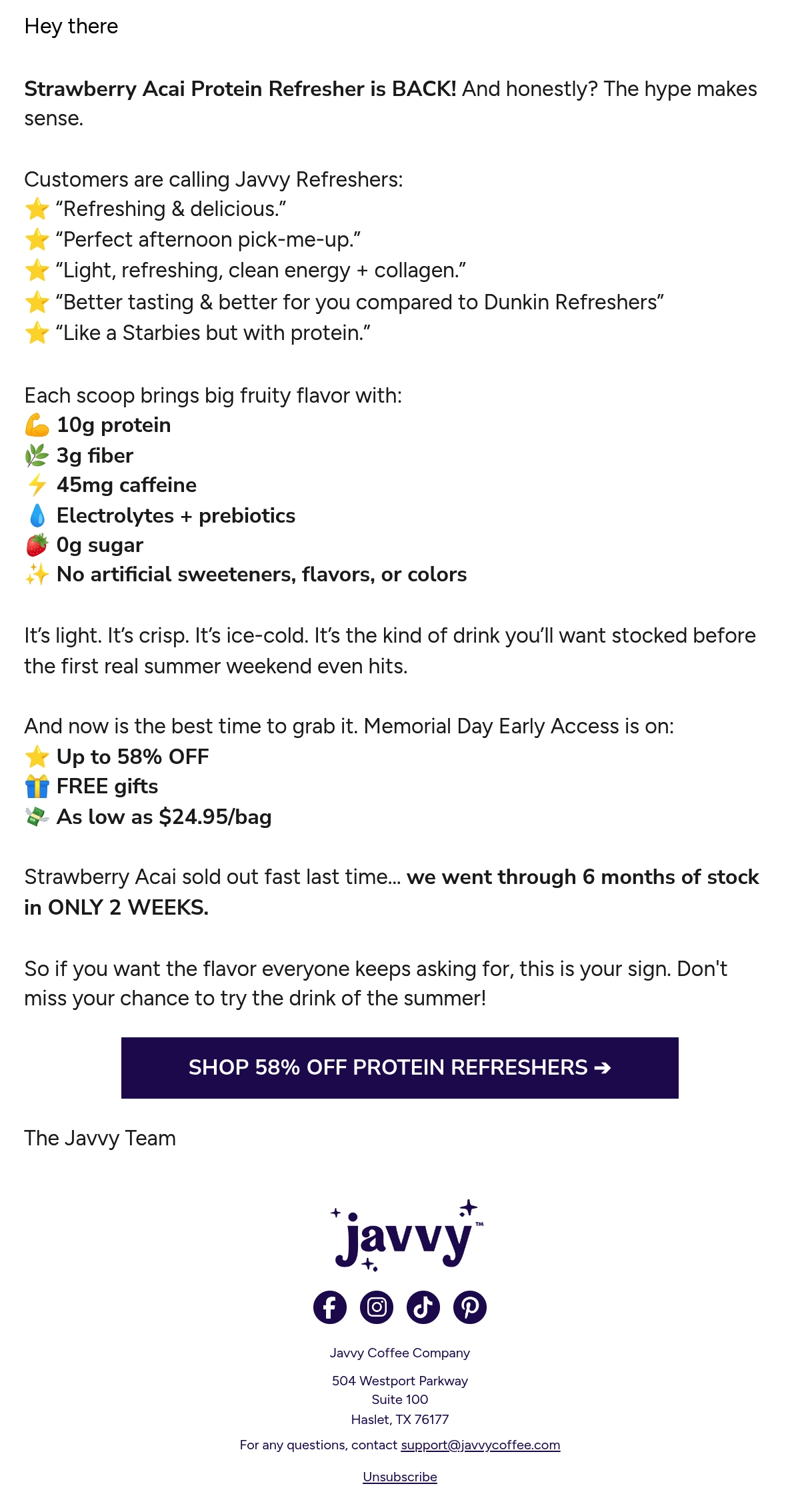Click the sparkles emoji beside No artificial sweeteners
Screen dimensions: 800x1512
point(37,574)
